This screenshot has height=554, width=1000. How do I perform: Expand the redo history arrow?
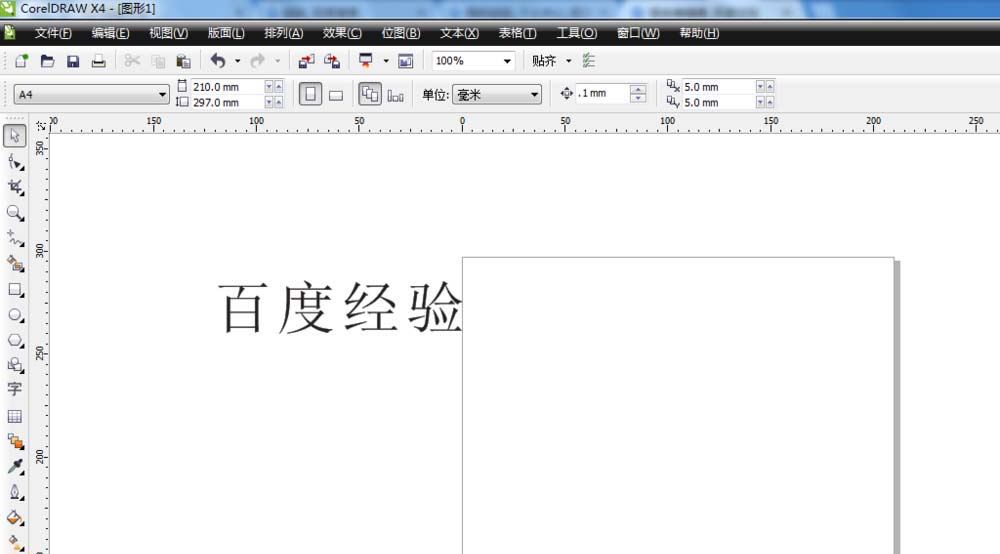click(277, 61)
